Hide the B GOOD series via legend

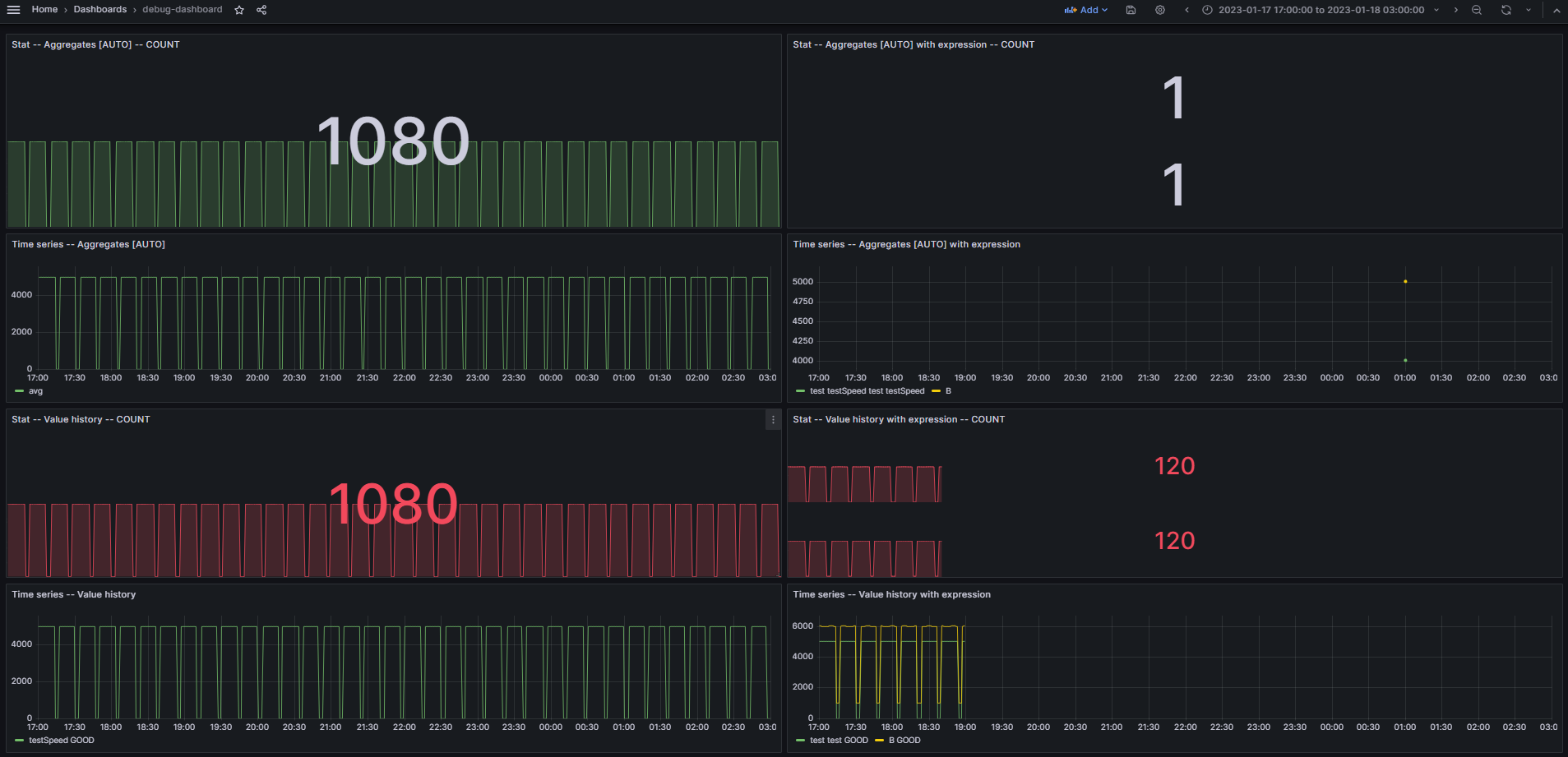pyautogui.click(x=904, y=740)
